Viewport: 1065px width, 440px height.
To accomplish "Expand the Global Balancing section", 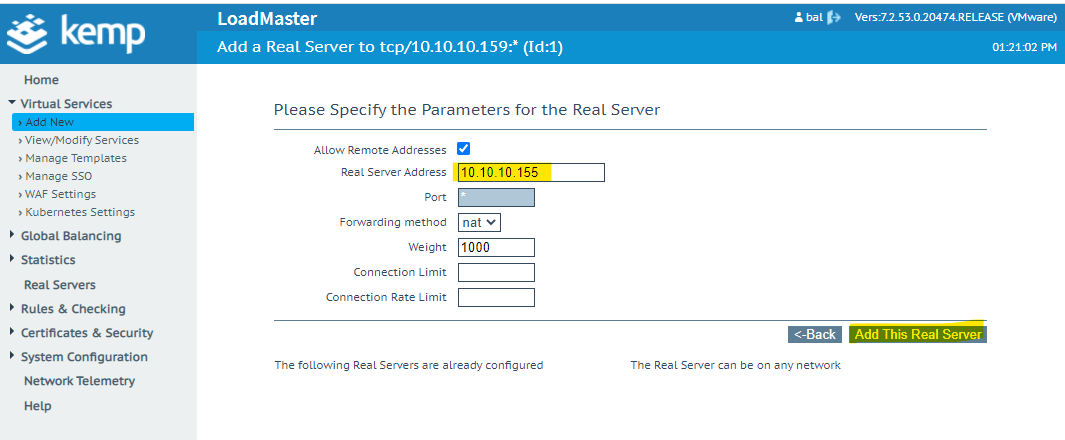I will [12, 236].
